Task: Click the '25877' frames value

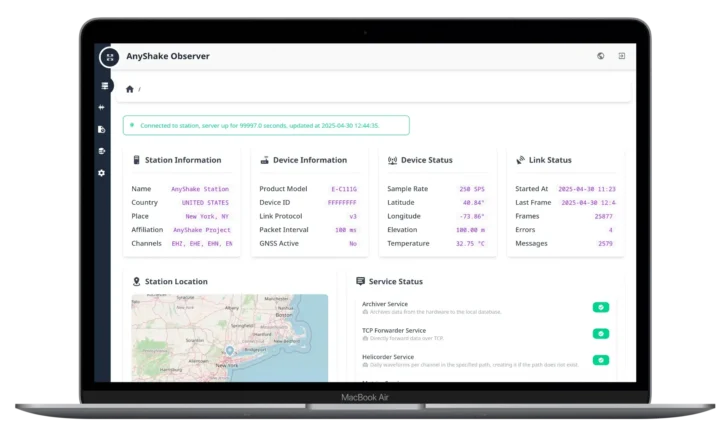Action: pos(603,216)
